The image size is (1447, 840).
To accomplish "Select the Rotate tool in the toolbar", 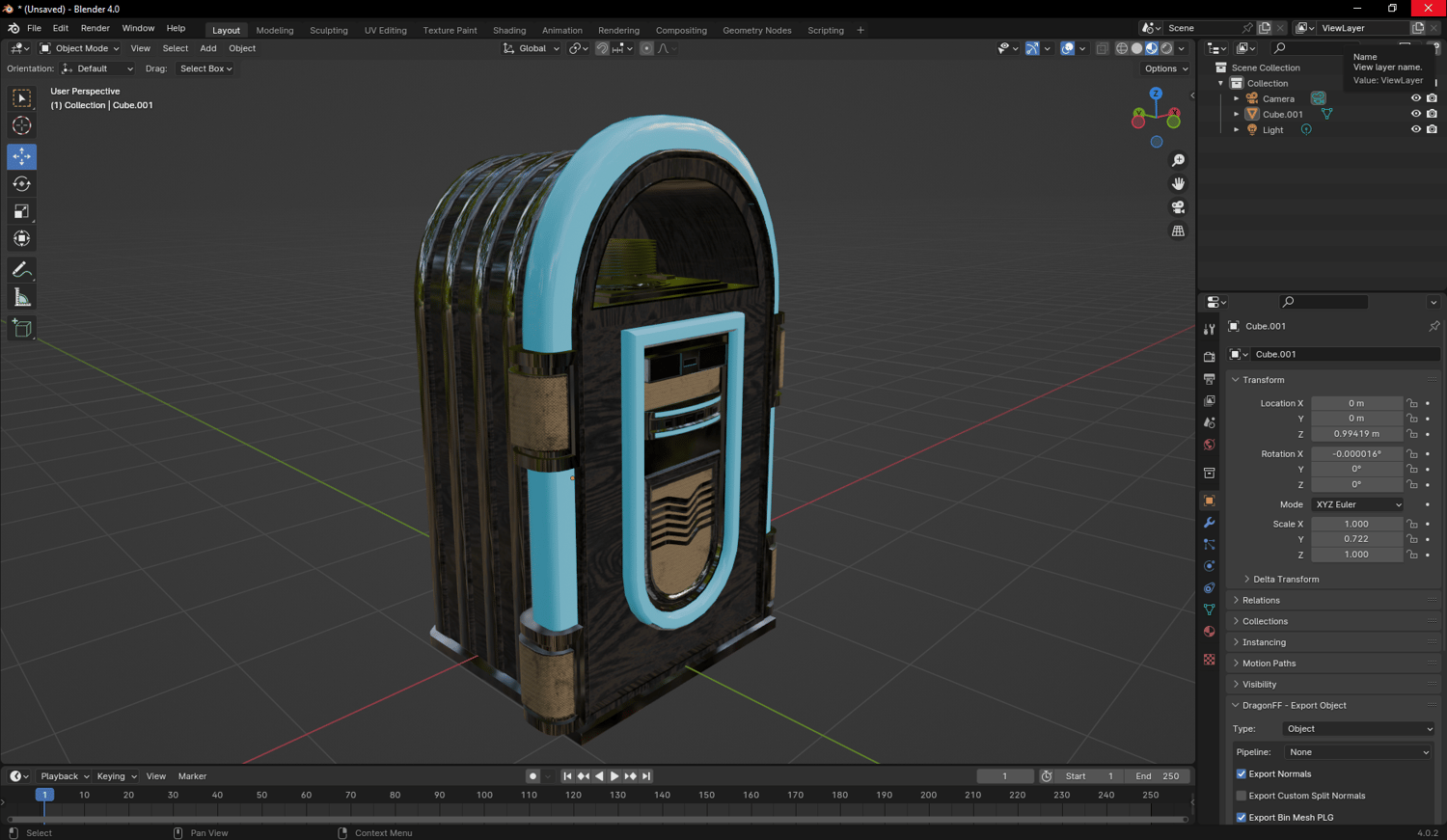I will click(x=21, y=183).
